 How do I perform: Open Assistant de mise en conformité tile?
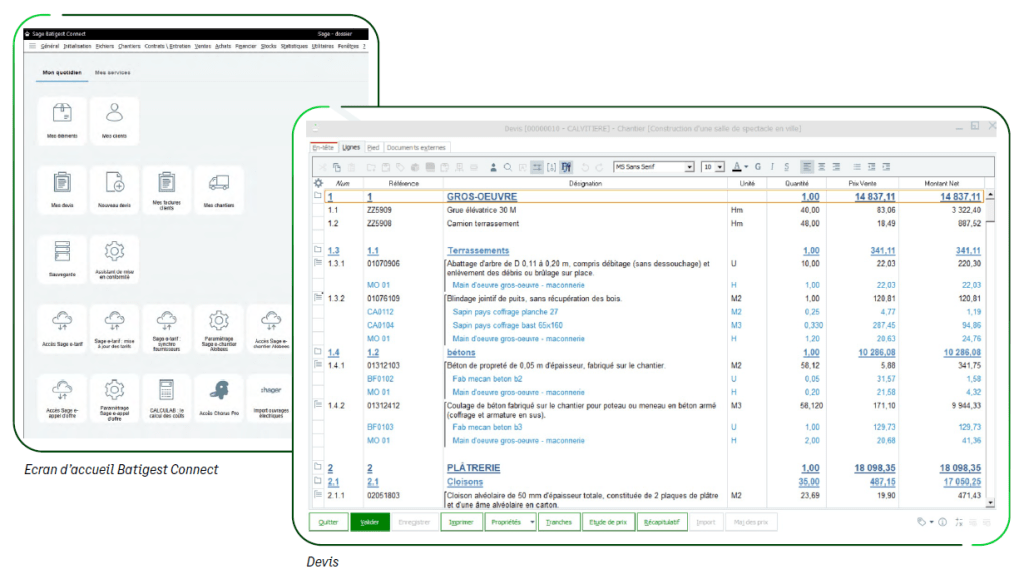pyautogui.click(x=114, y=259)
